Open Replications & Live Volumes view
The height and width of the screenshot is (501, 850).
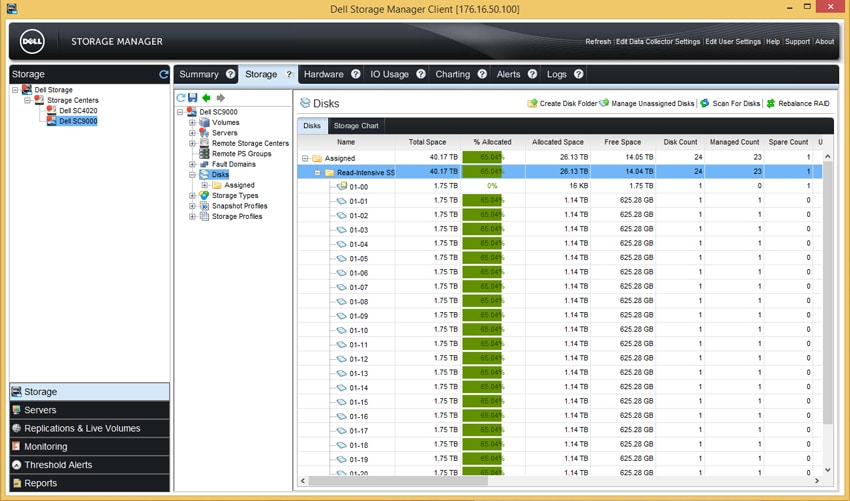tap(89, 428)
